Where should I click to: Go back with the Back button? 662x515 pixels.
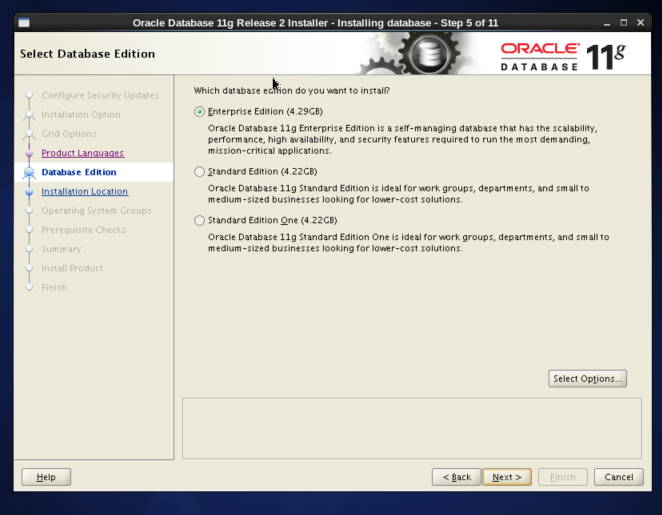[x=456, y=477]
